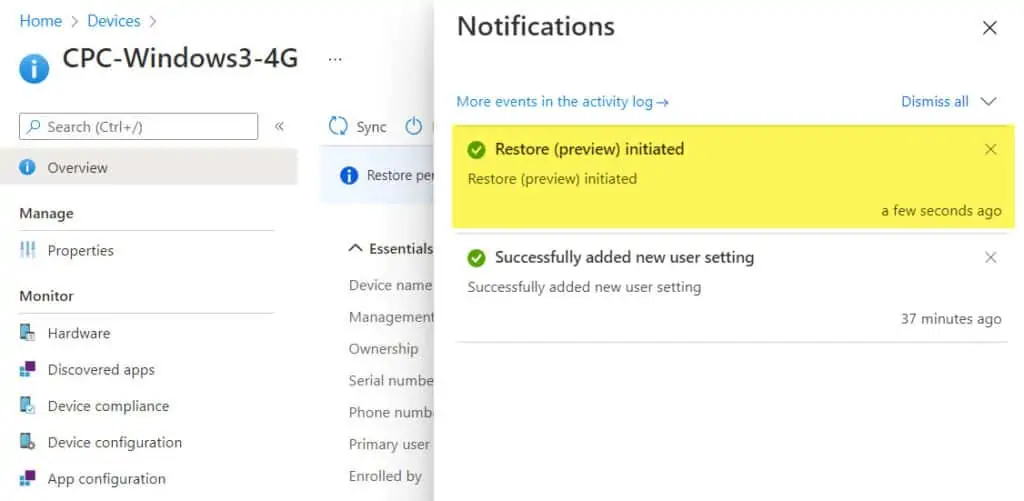The width and height of the screenshot is (1024, 501).
Task: Dismiss the Restore (preview) initiated notification
Action: 991,150
